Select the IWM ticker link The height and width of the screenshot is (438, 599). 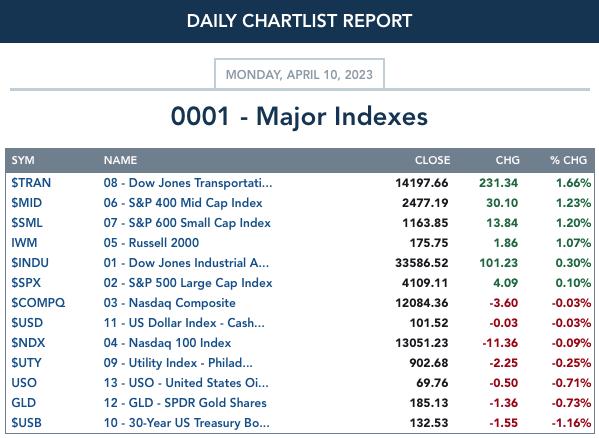pos(24,243)
